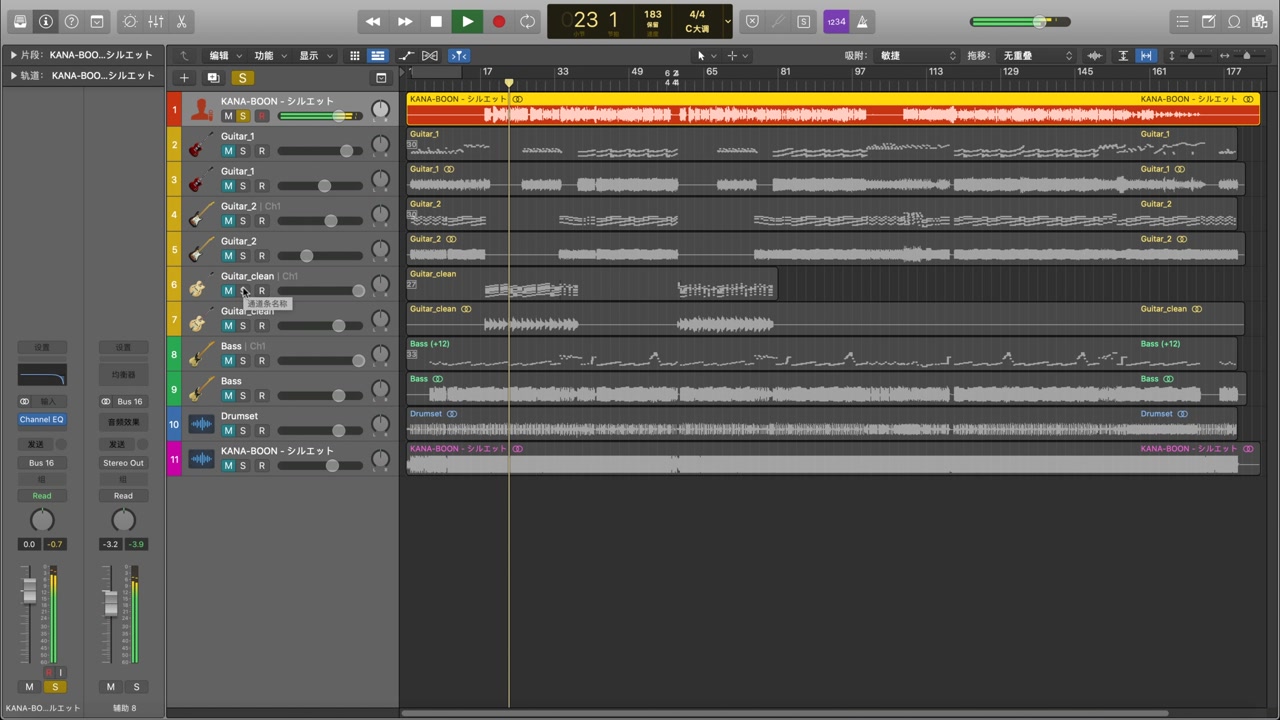
Task: Click the red Record button
Action: coord(498,21)
